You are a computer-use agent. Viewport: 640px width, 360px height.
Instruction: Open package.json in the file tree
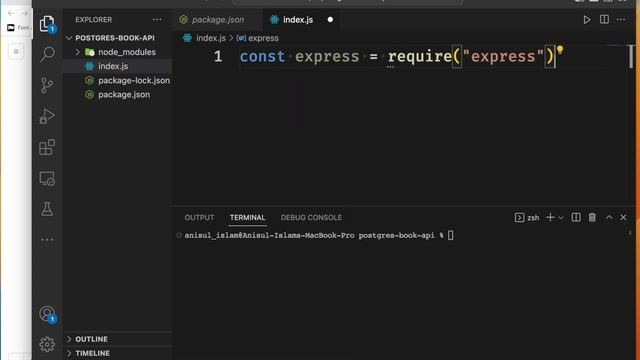(118, 95)
